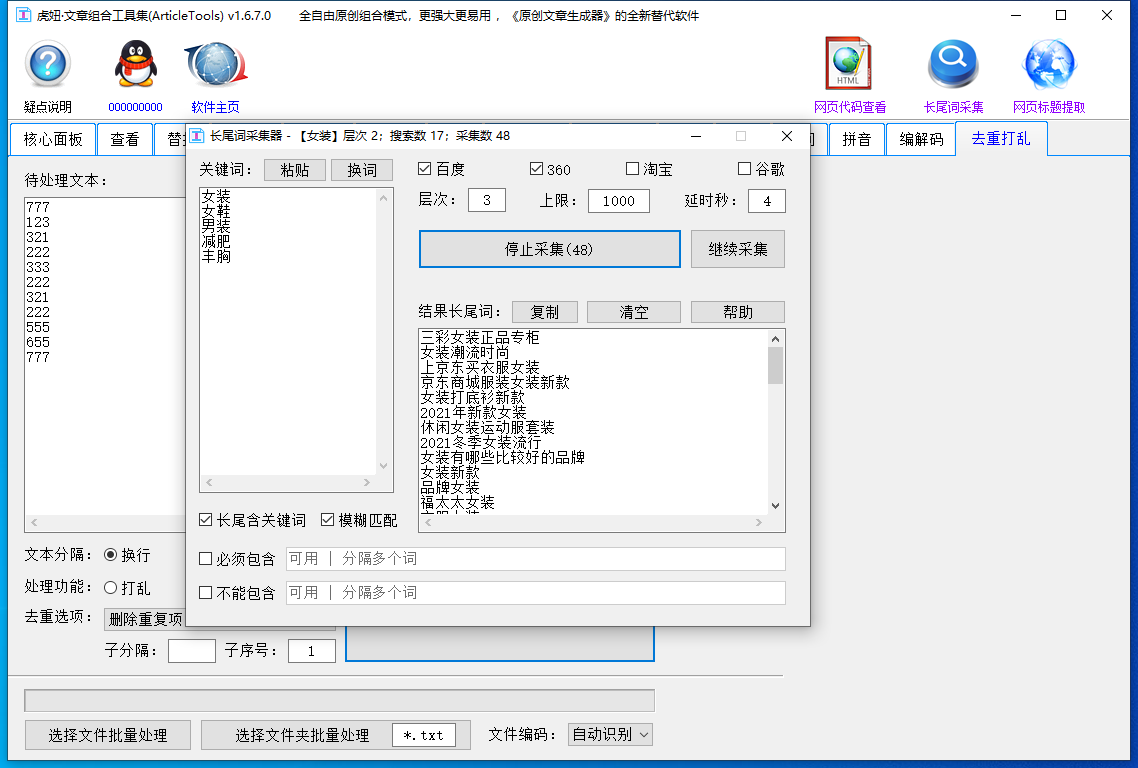Click the 上限 1000 input field
Screen dimensions: 1138x768
[x=618, y=200]
